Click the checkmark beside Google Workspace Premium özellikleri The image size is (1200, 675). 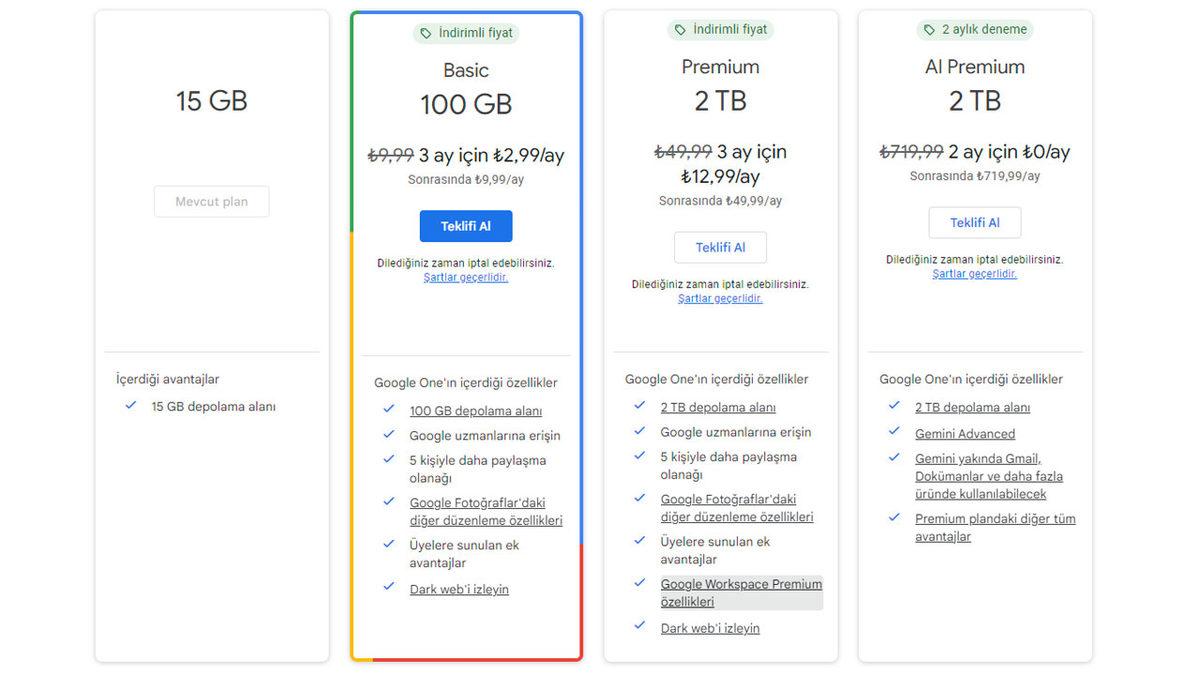pyautogui.click(x=639, y=583)
